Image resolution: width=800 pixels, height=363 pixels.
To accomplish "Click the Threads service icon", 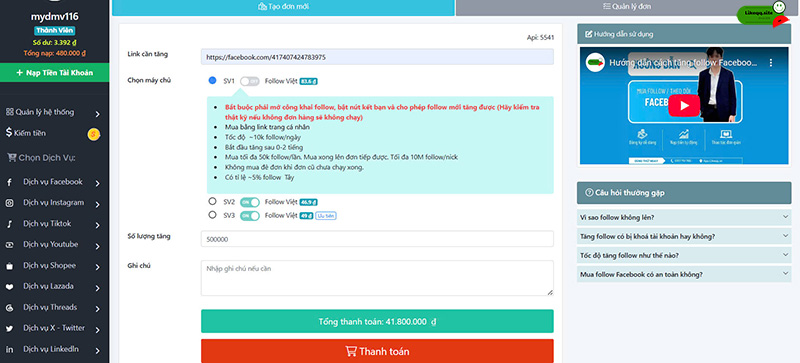I will click(10, 308).
